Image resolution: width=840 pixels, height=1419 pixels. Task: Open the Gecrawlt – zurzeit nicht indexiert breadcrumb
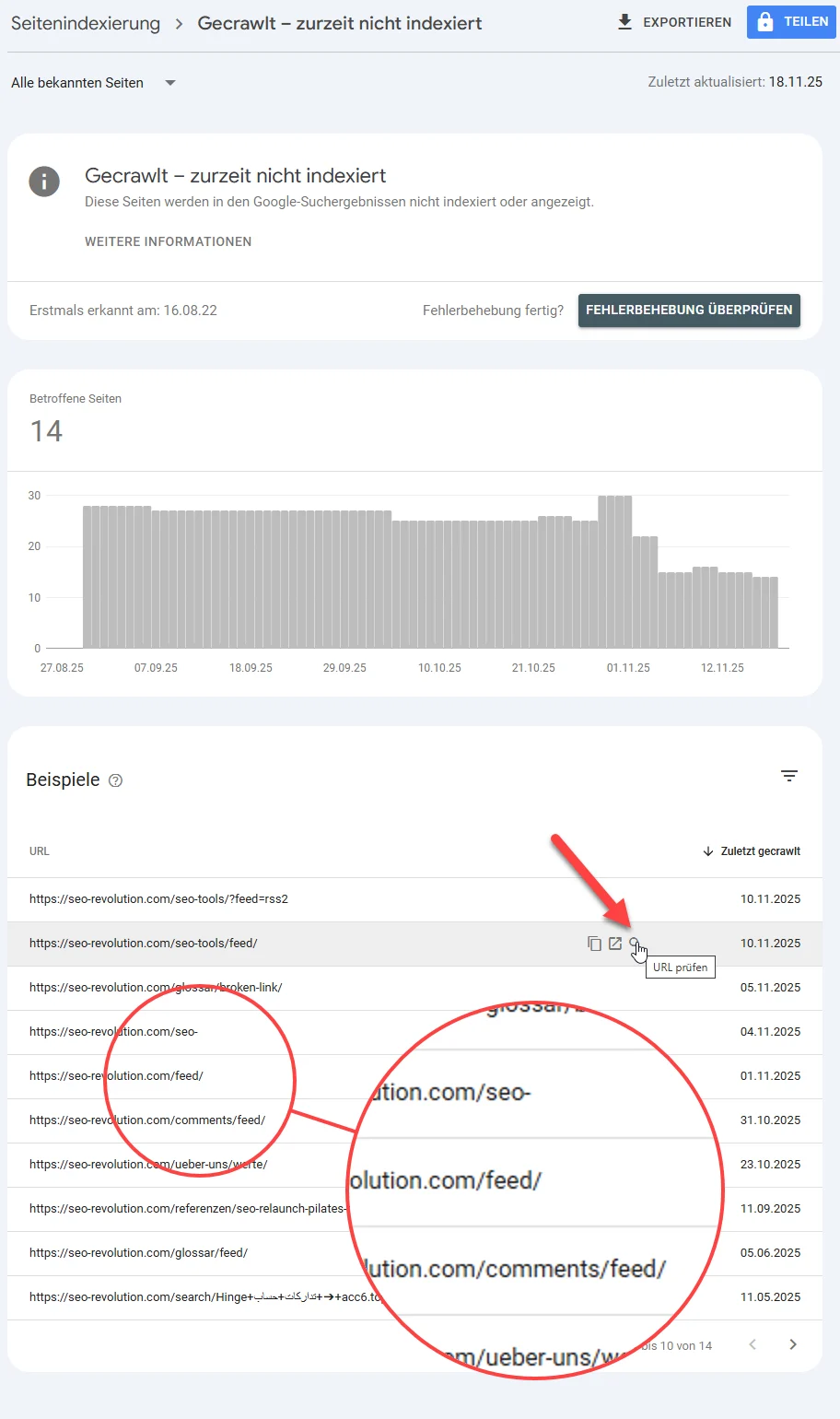[x=340, y=23]
